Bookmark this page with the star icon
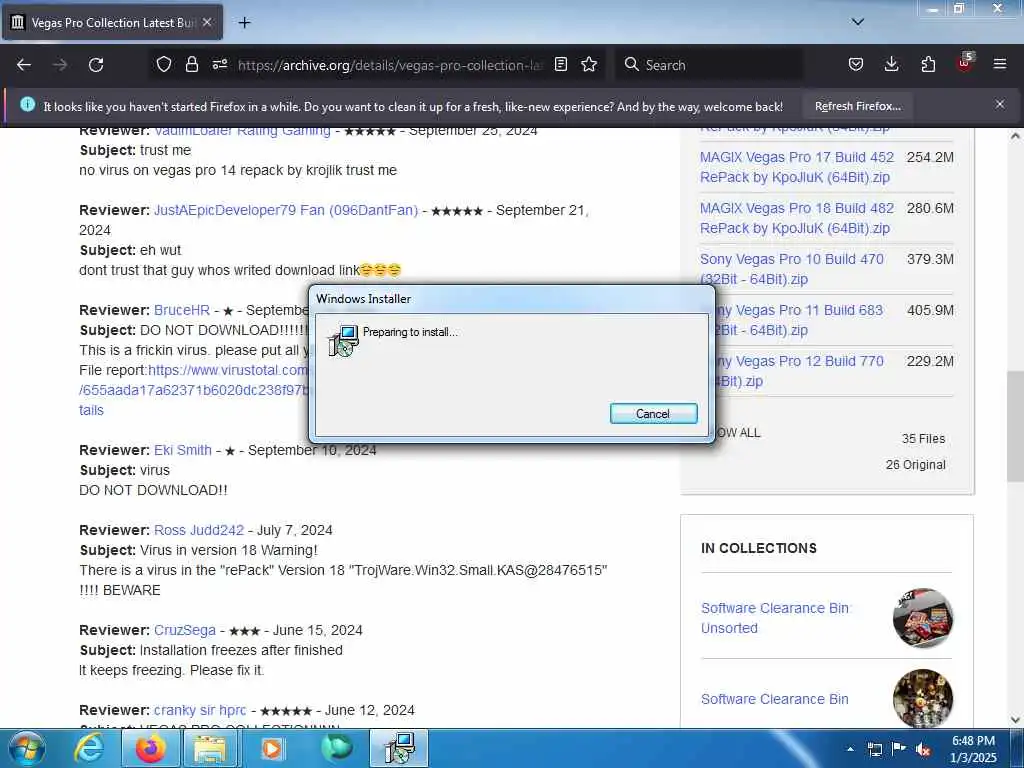Viewport: 1024px width, 768px height. tap(589, 65)
